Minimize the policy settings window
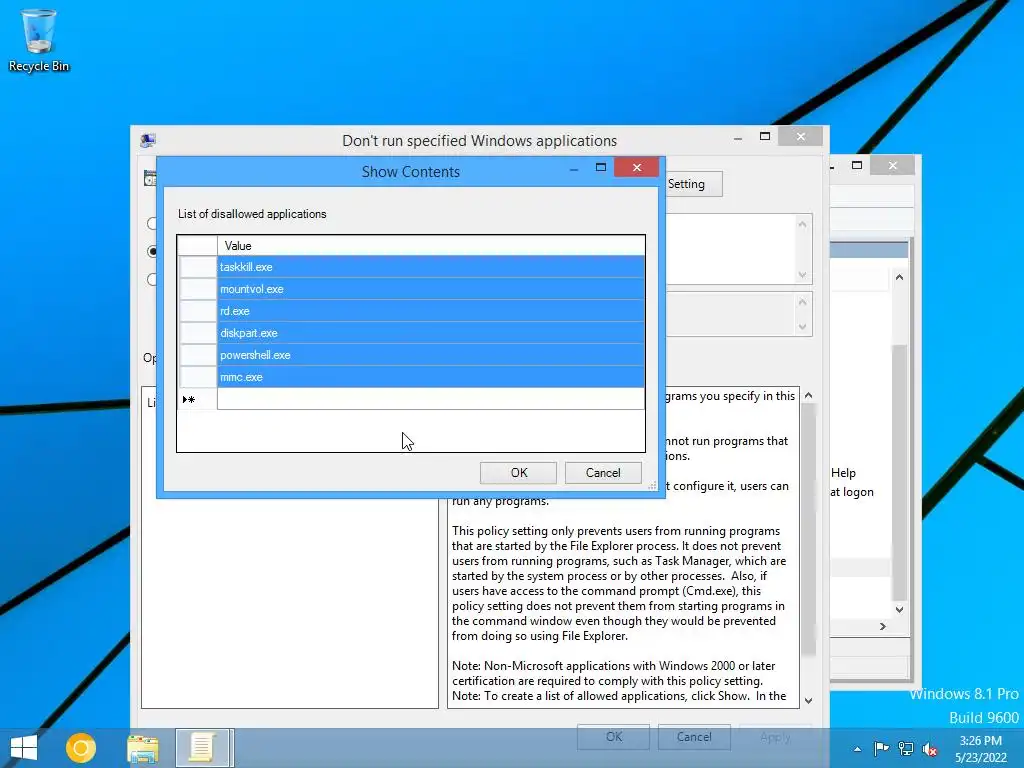The height and width of the screenshot is (768, 1024). pos(738,138)
